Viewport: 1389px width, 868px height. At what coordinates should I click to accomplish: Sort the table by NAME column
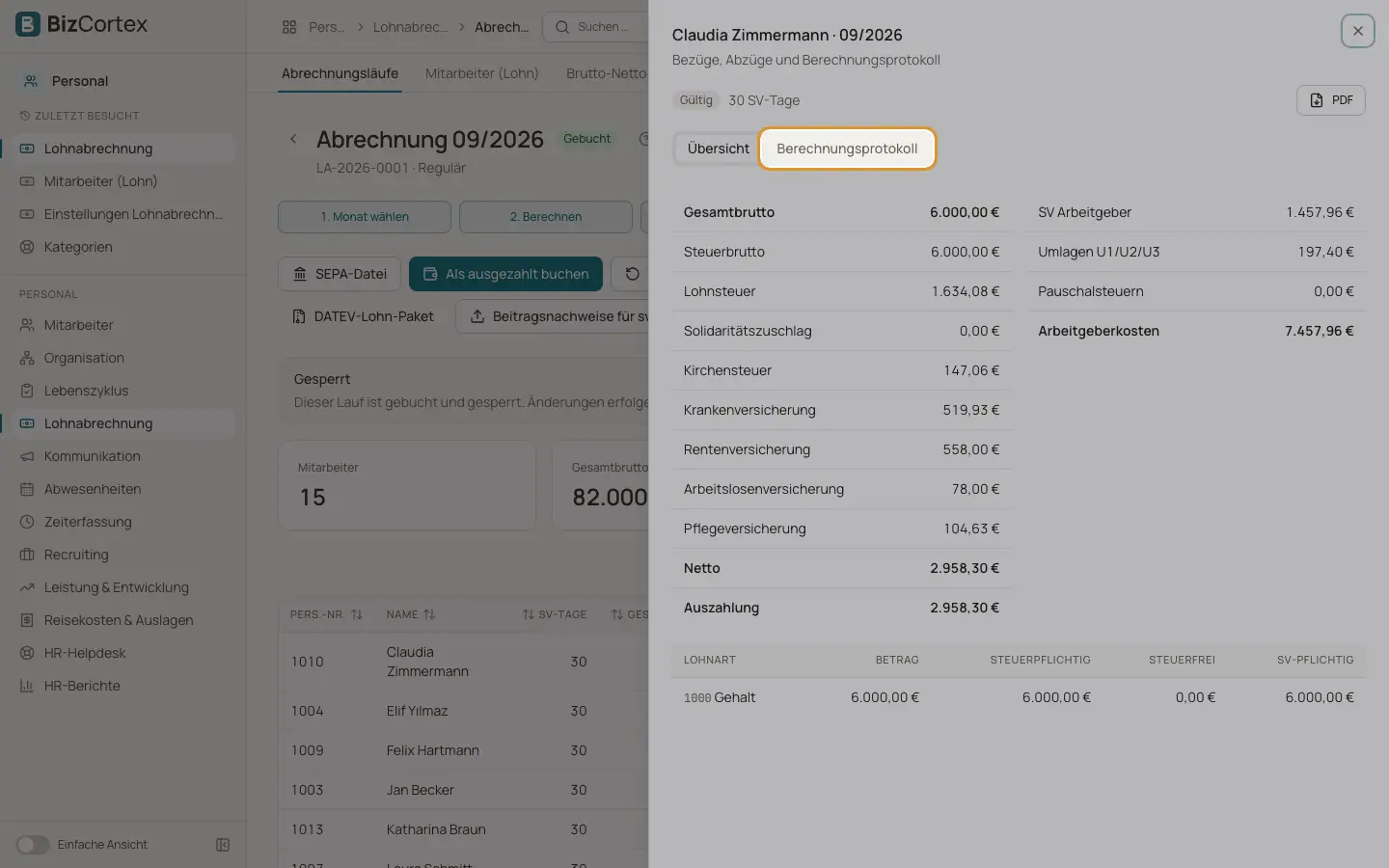(411, 614)
